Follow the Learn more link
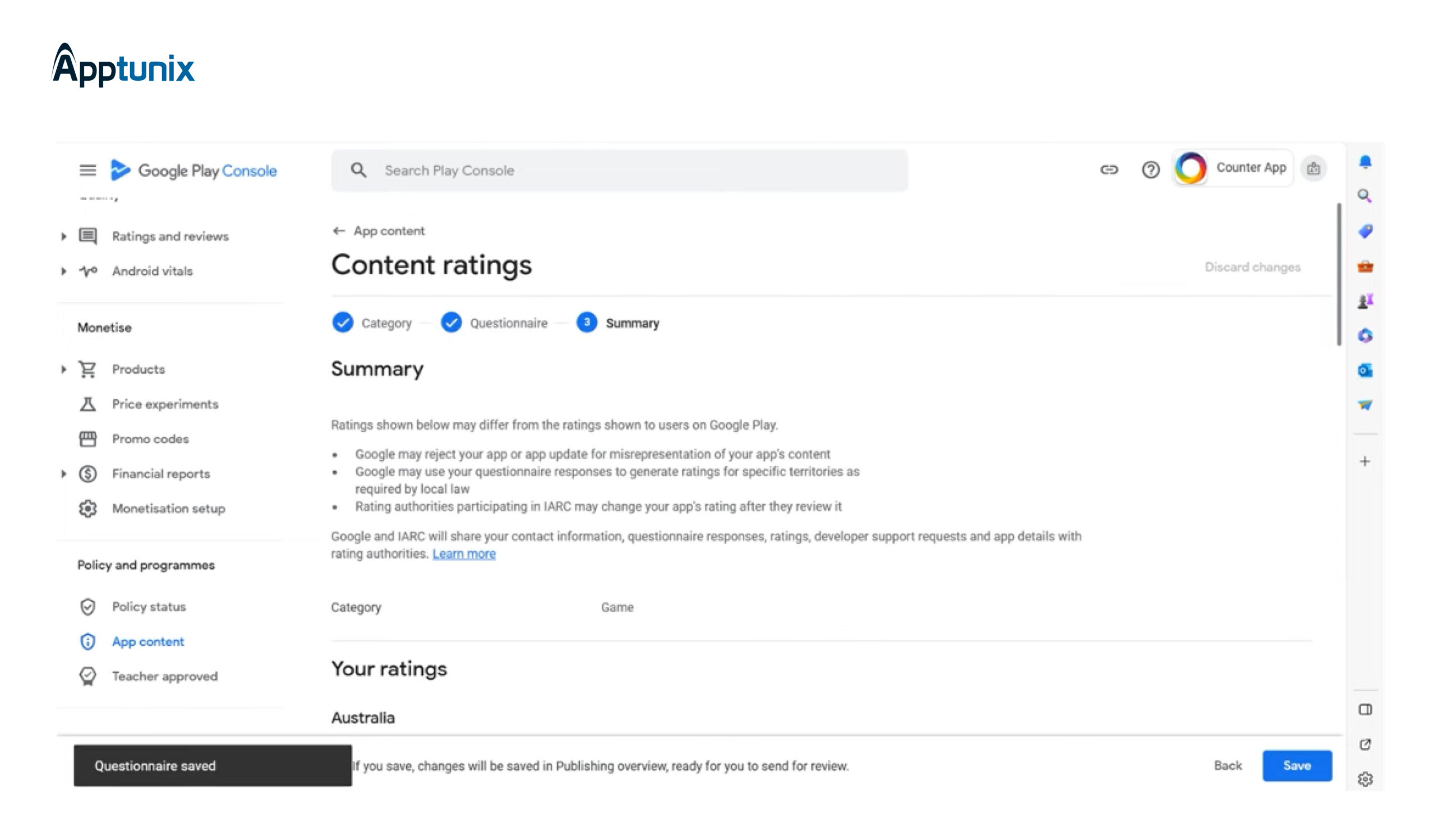This screenshot has height=840, width=1436. pos(464,554)
